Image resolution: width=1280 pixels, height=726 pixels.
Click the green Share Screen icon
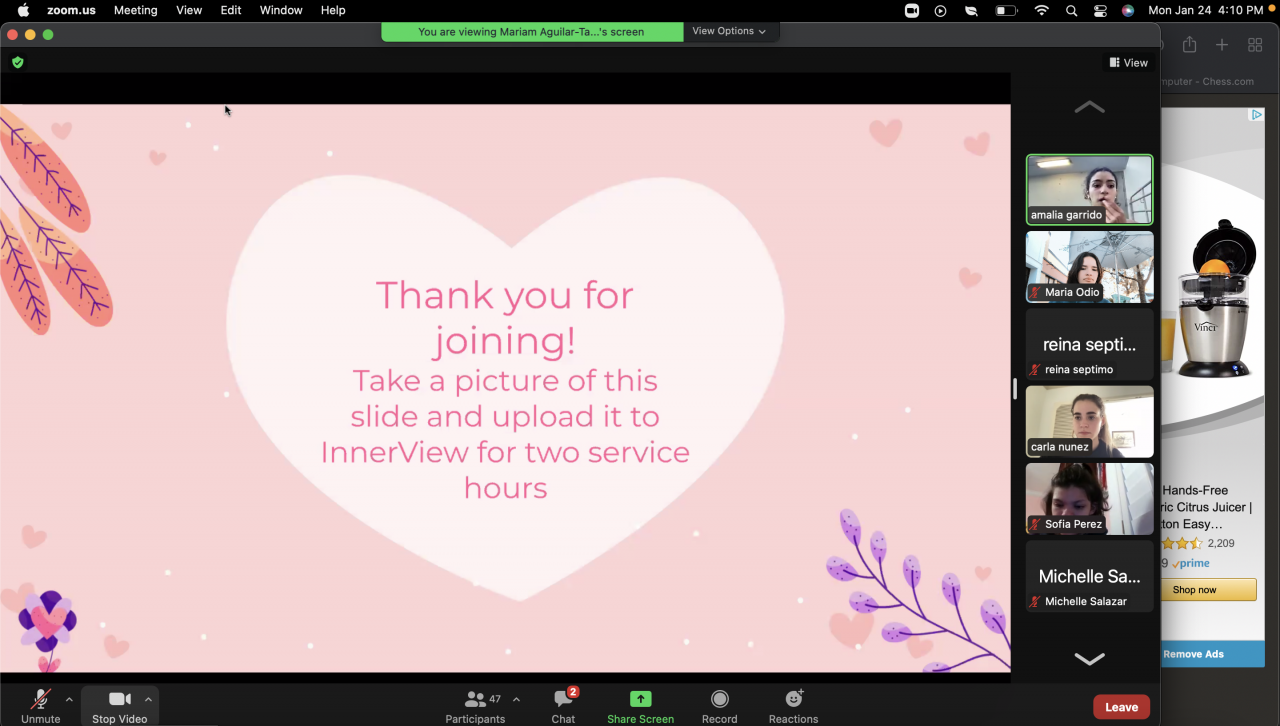(640, 699)
